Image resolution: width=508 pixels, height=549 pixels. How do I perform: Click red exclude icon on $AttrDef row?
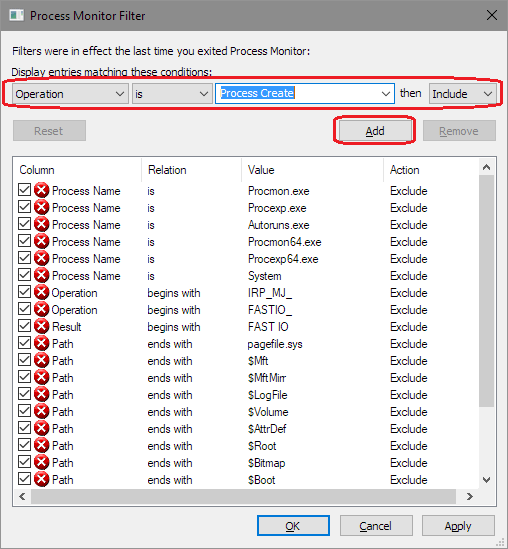point(41,429)
